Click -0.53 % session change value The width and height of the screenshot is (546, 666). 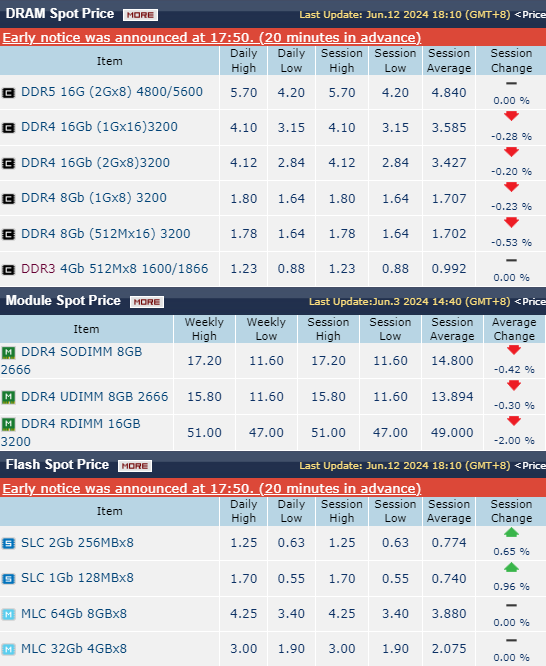pyautogui.click(x=511, y=243)
